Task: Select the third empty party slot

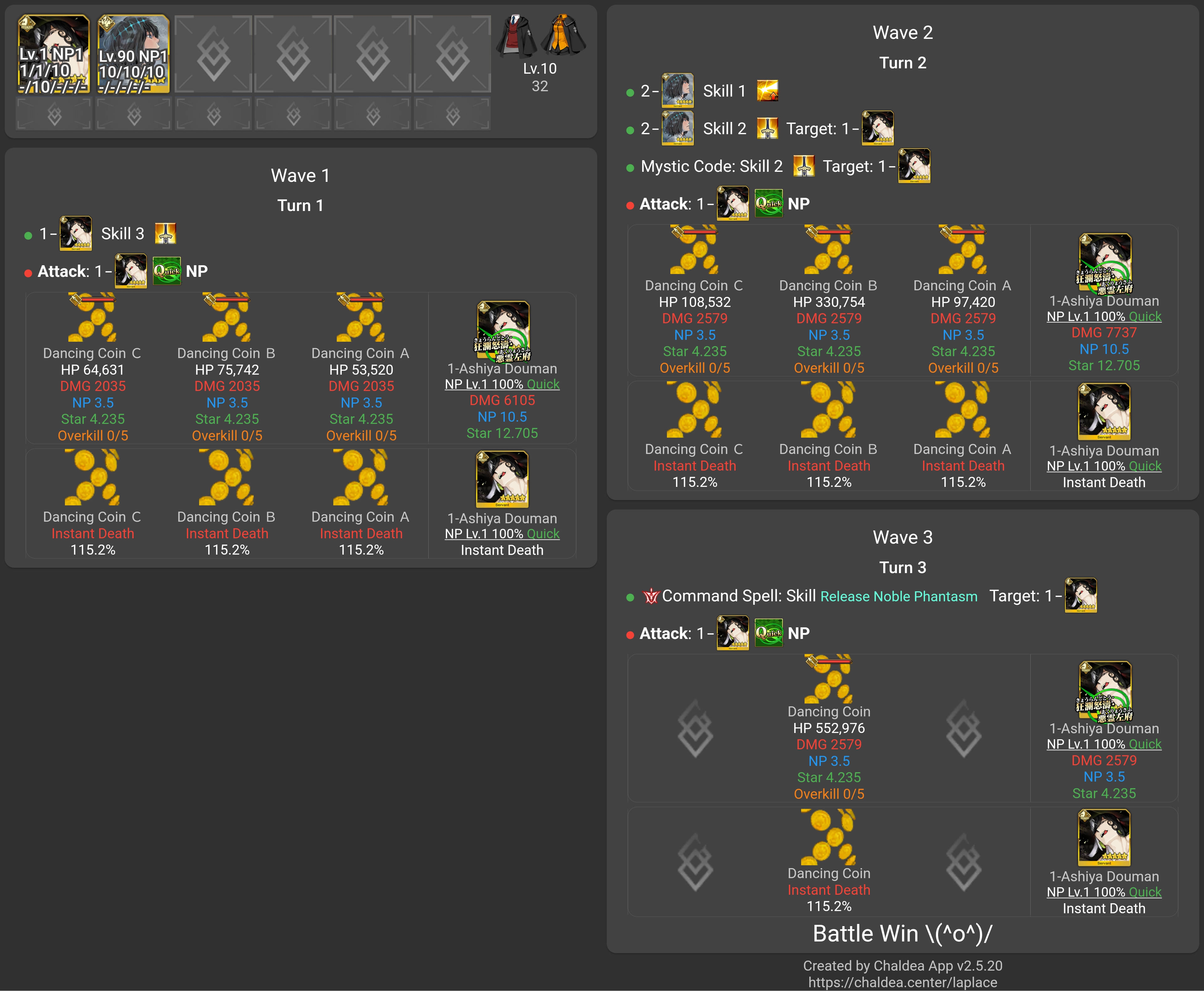Action: [373, 55]
